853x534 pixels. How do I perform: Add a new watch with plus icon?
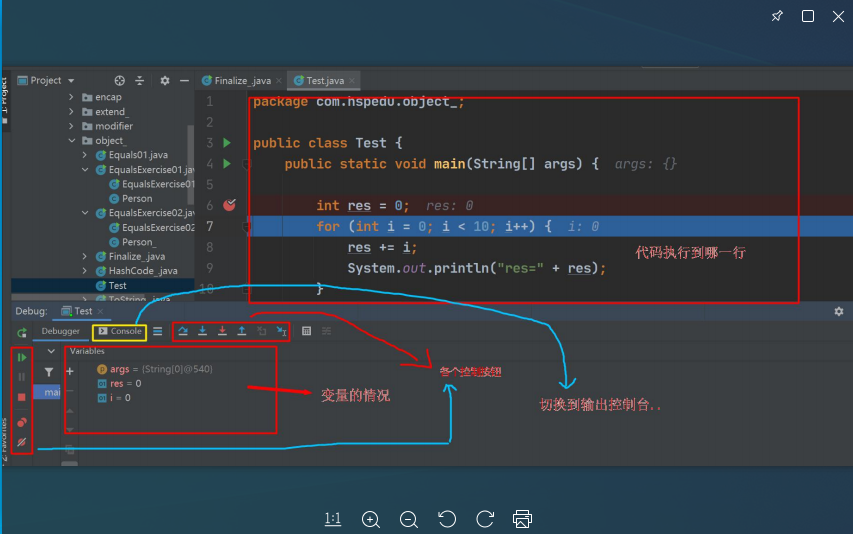point(70,371)
